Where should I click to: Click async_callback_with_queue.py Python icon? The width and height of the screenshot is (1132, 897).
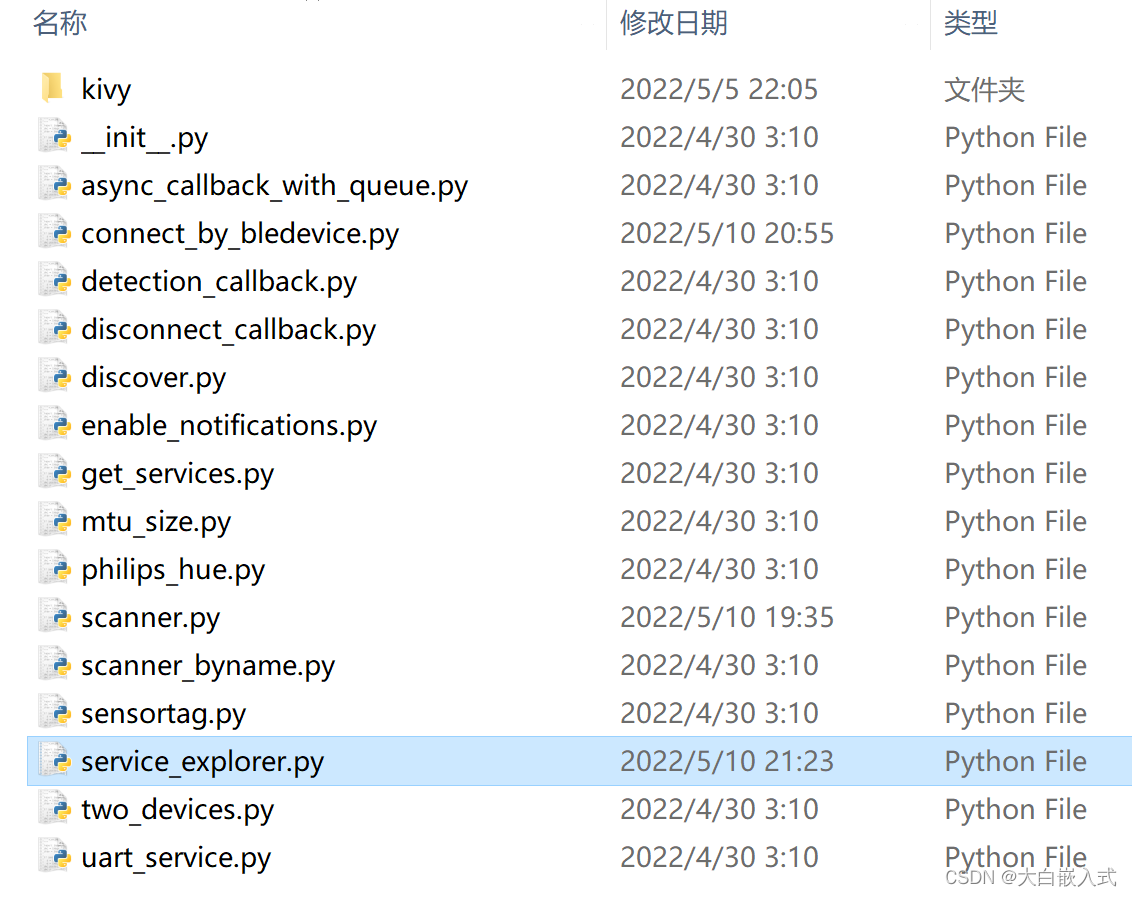55,185
